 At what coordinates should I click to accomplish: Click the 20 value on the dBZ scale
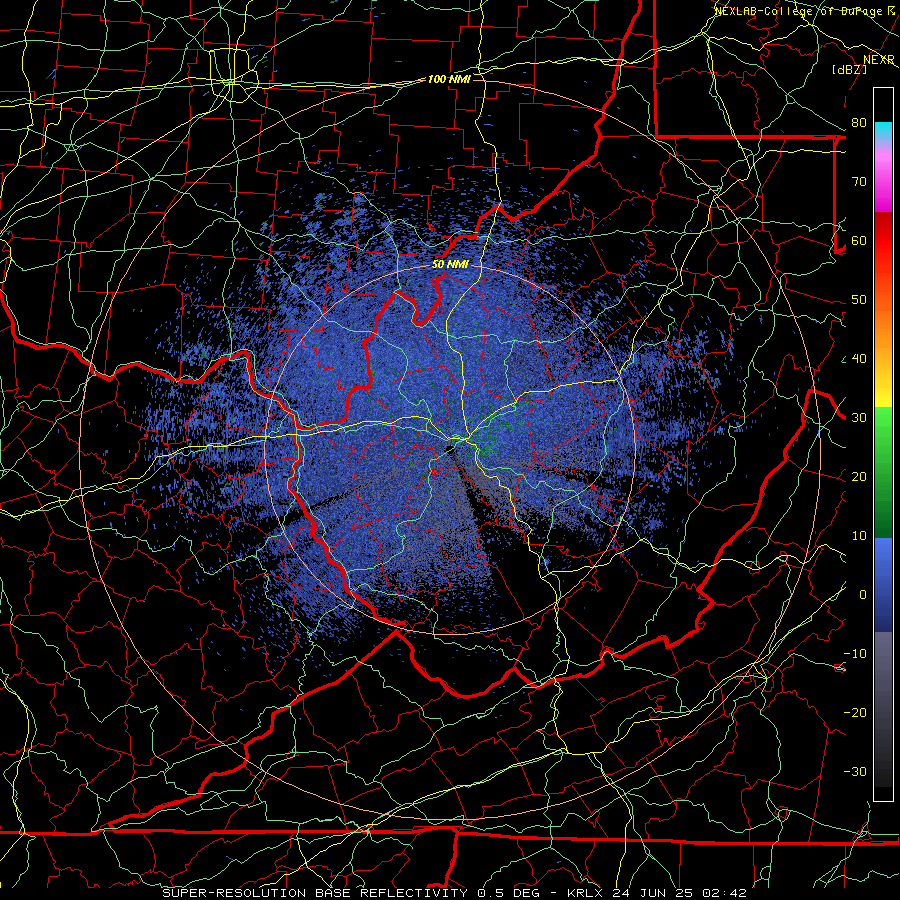[x=859, y=477]
